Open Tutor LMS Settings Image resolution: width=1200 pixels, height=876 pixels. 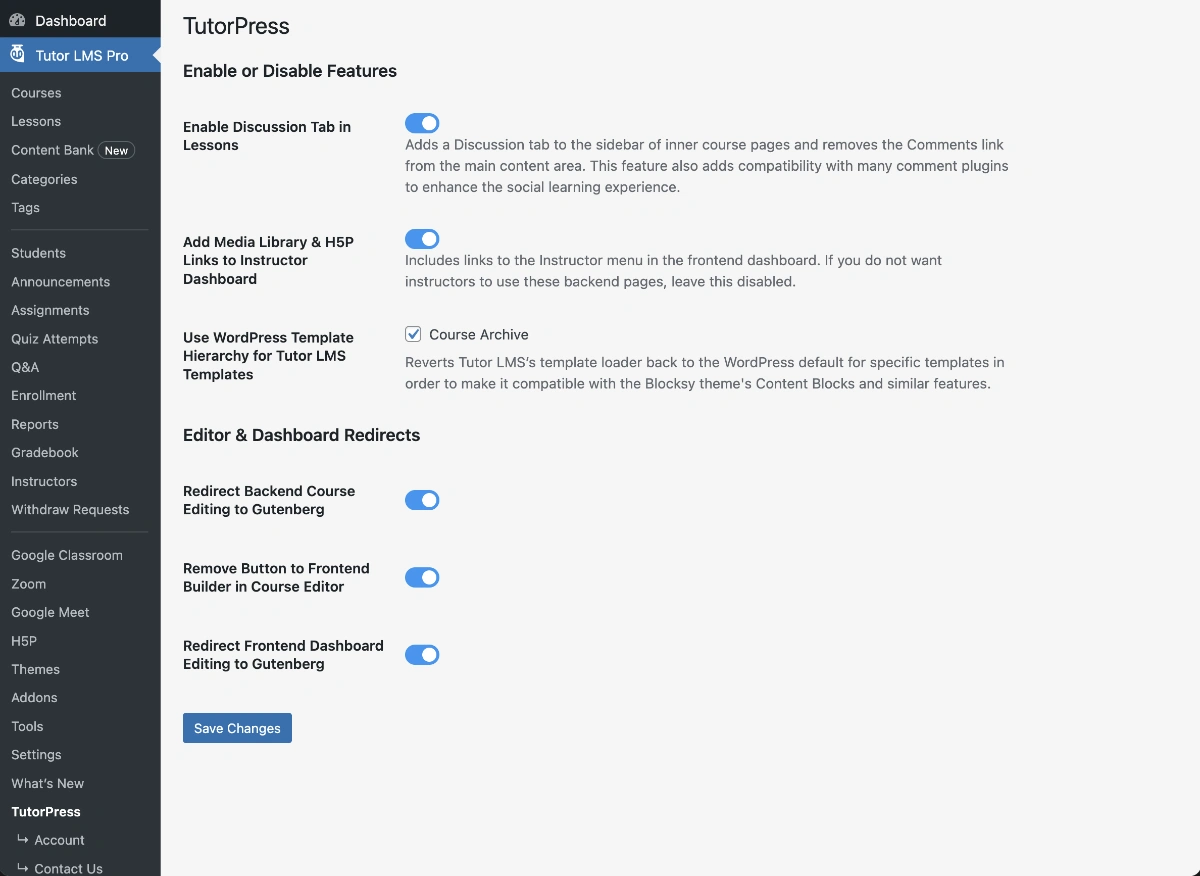(36, 754)
